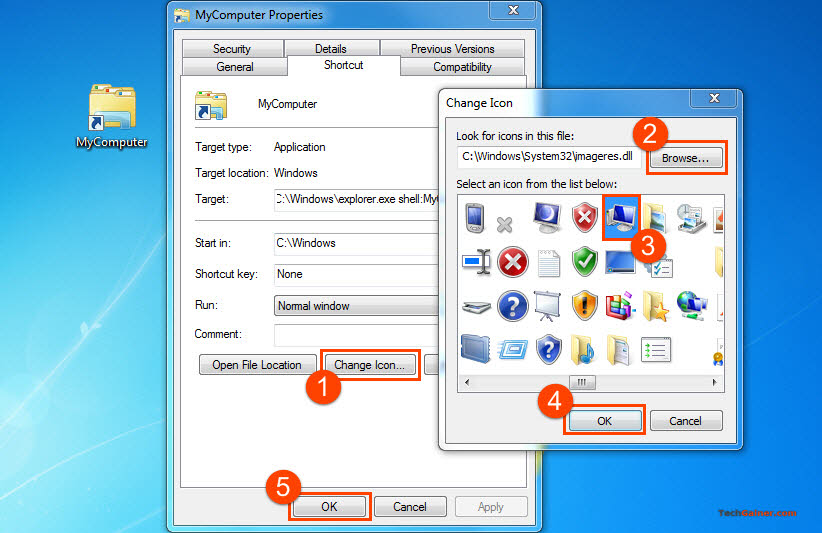The width and height of the screenshot is (822, 533).
Task: Go to the Previous Versions tab
Action: click(452, 49)
